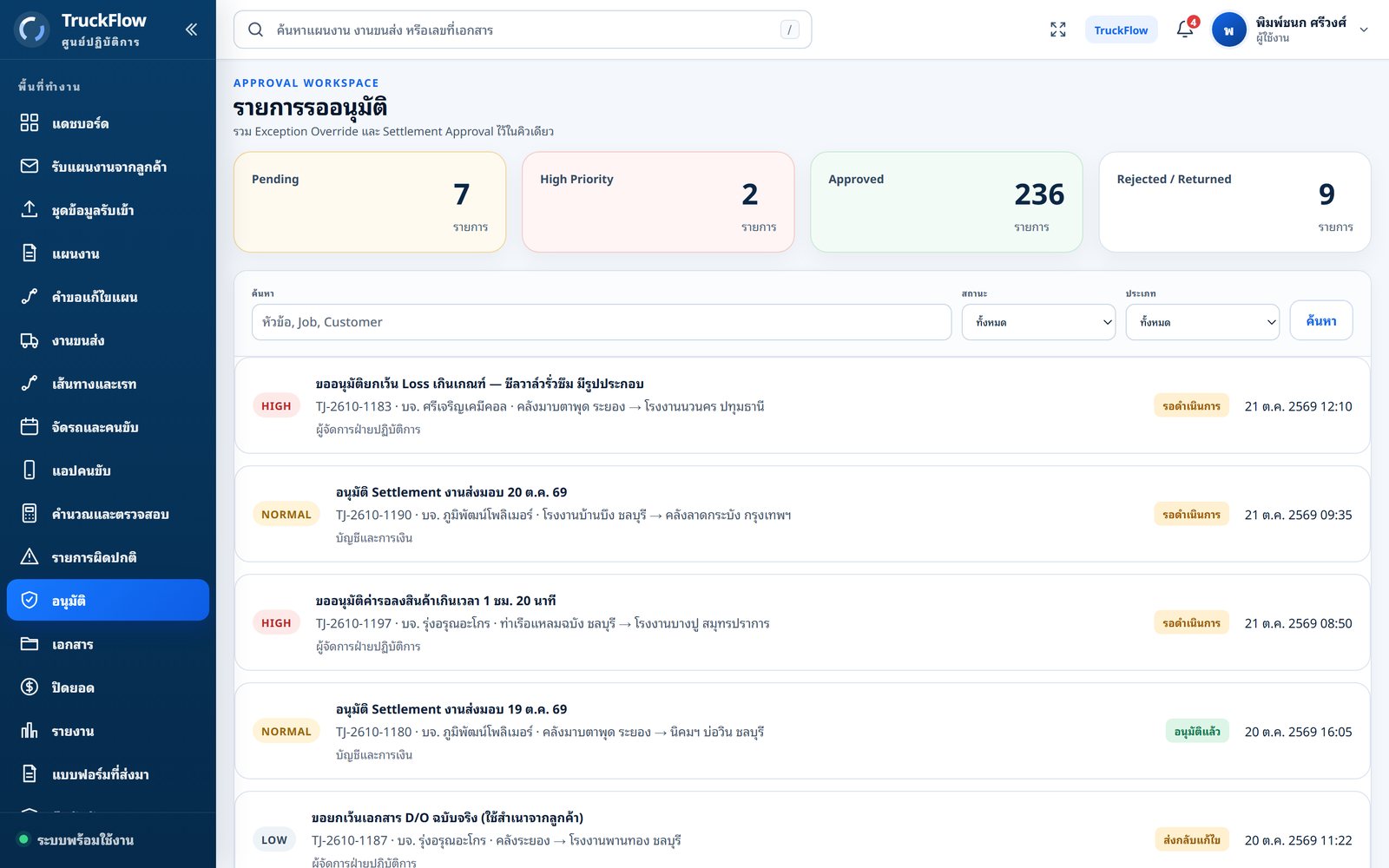The height and width of the screenshot is (868, 1389).
Task: Select the High Priority summary card
Action: pyautogui.click(x=658, y=202)
